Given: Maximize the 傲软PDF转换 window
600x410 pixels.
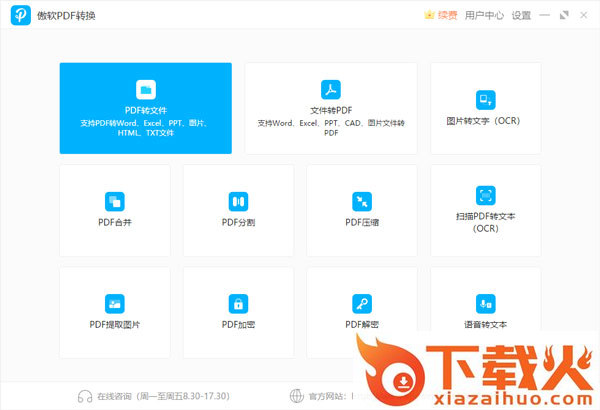Looking at the screenshot, I should pyautogui.click(x=564, y=15).
